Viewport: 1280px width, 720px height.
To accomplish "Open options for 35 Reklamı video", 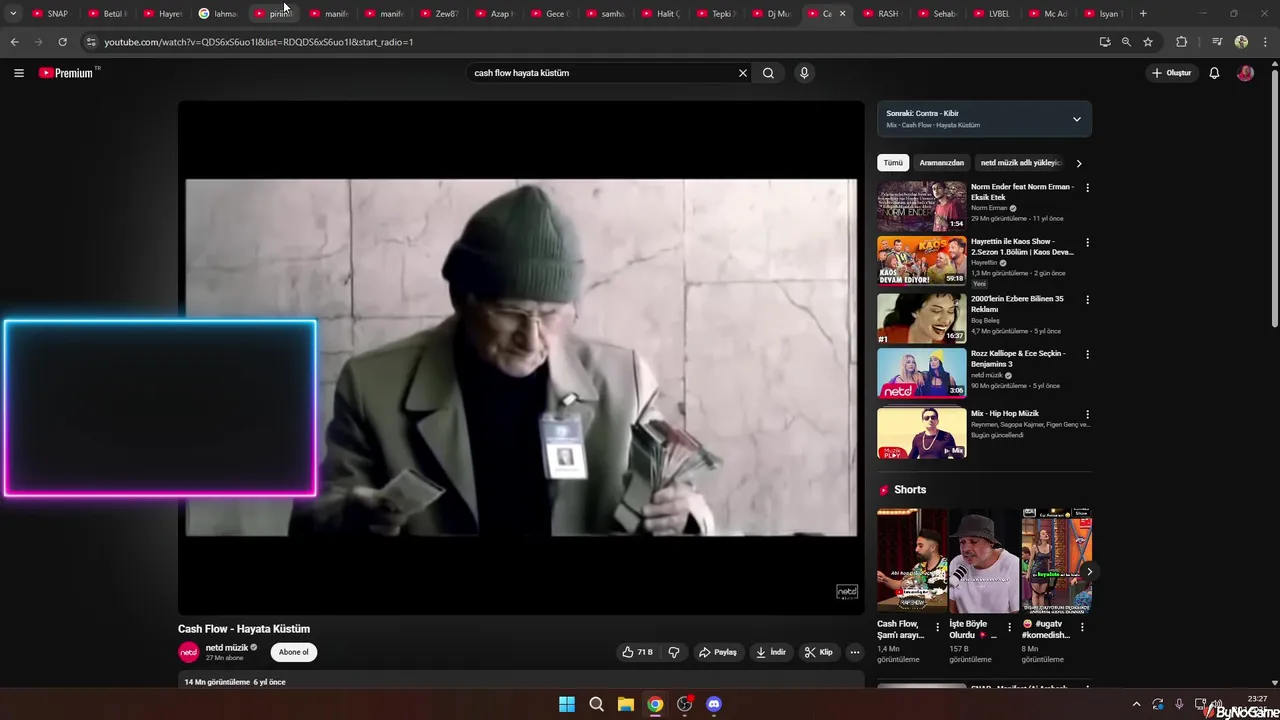I will click(x=1087, y=299).
